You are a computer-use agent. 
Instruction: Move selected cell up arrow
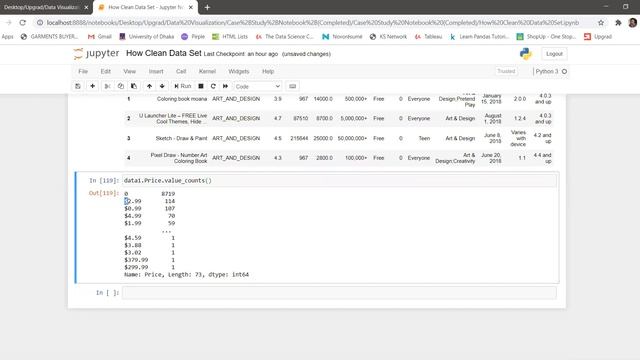149,86
